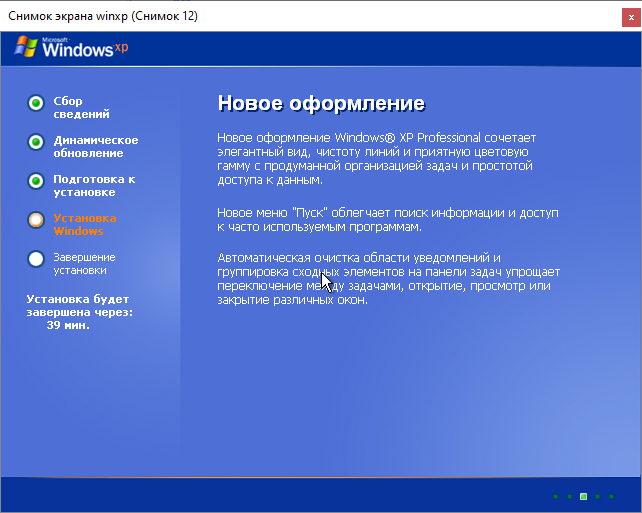Click the window title Снимок экрана winxp
Viewport: 642px width, 513px height.
103,16
